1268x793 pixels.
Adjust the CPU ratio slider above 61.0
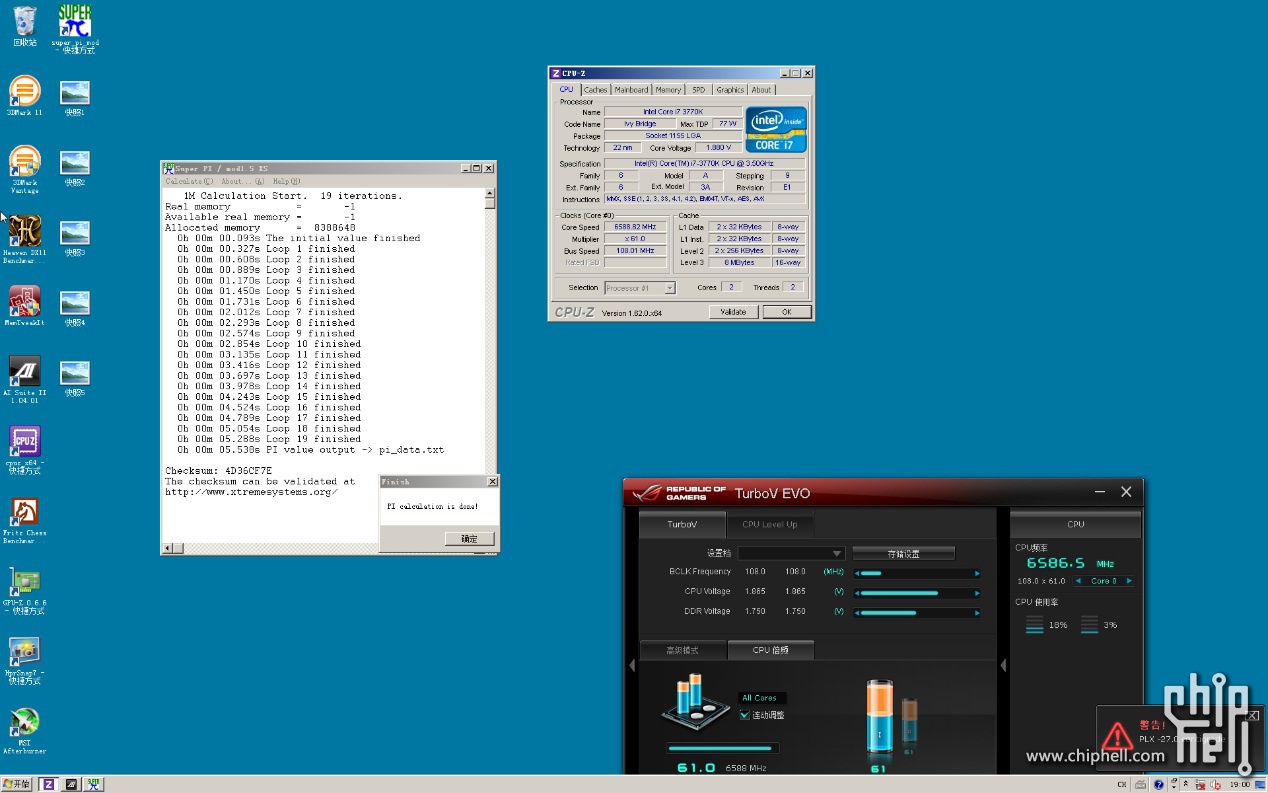tap(722, 747)
